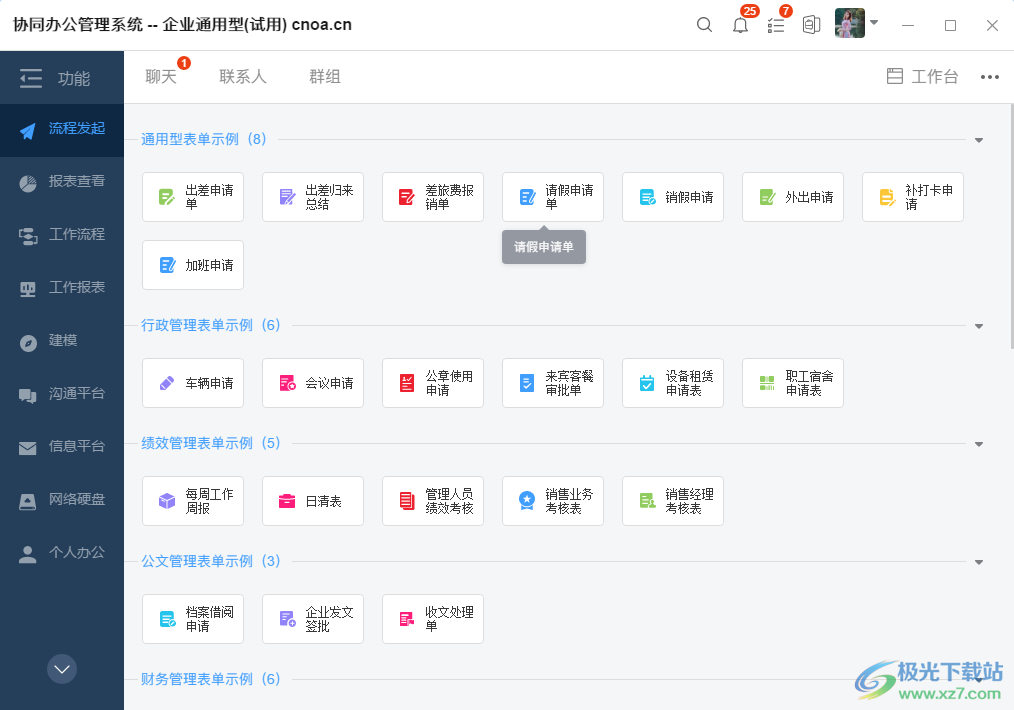The width and height of the screenshot is (1014, 710).
Task: Open 沟通平台 in the sidebar
Action: [62, 395]
